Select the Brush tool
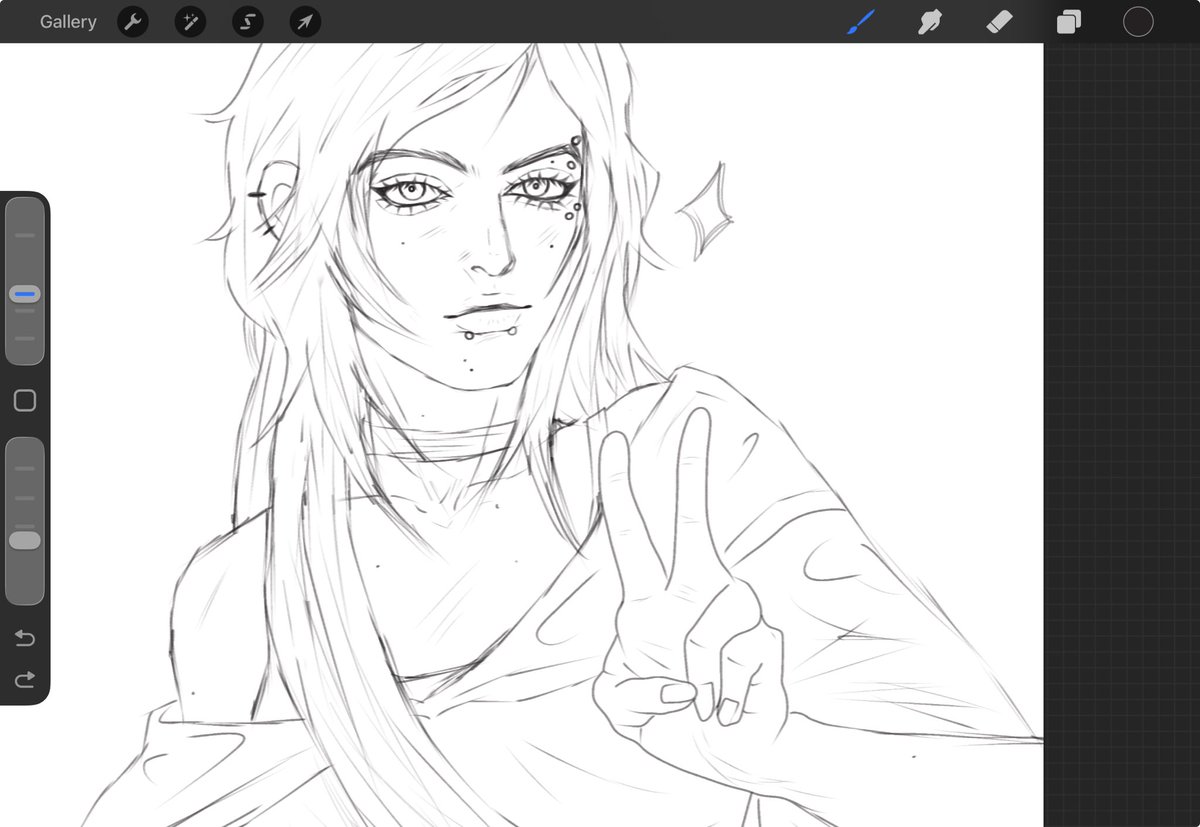1200x827 pixels. [x=861, y=22]
